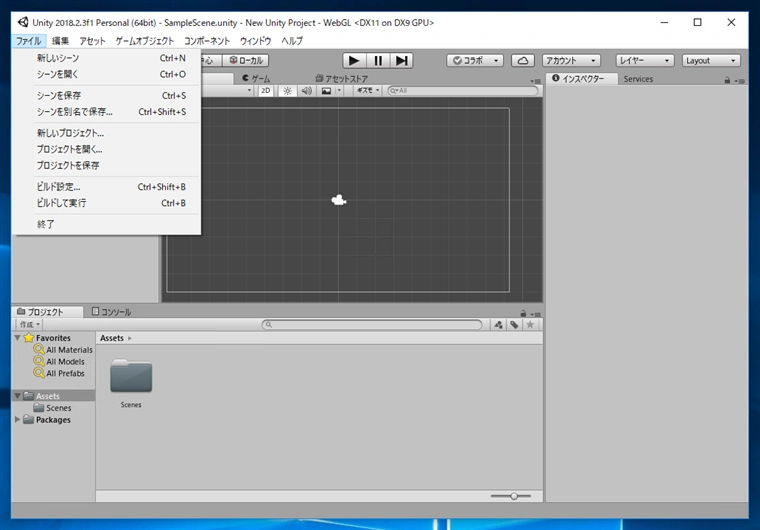Choose Open Scene menu item

click(x=107, y=74)
